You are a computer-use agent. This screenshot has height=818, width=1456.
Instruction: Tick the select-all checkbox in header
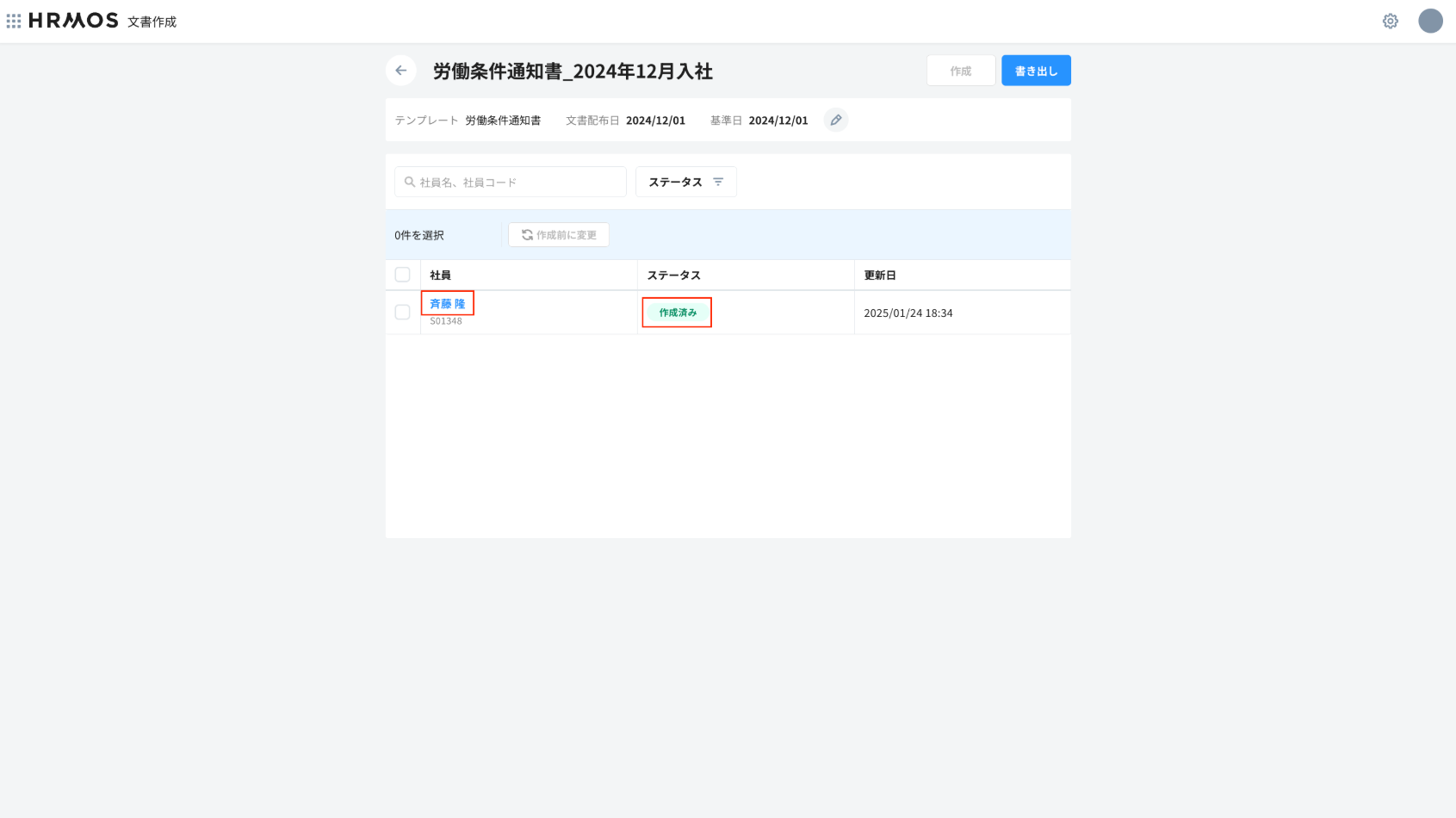(x=402, y=275)
